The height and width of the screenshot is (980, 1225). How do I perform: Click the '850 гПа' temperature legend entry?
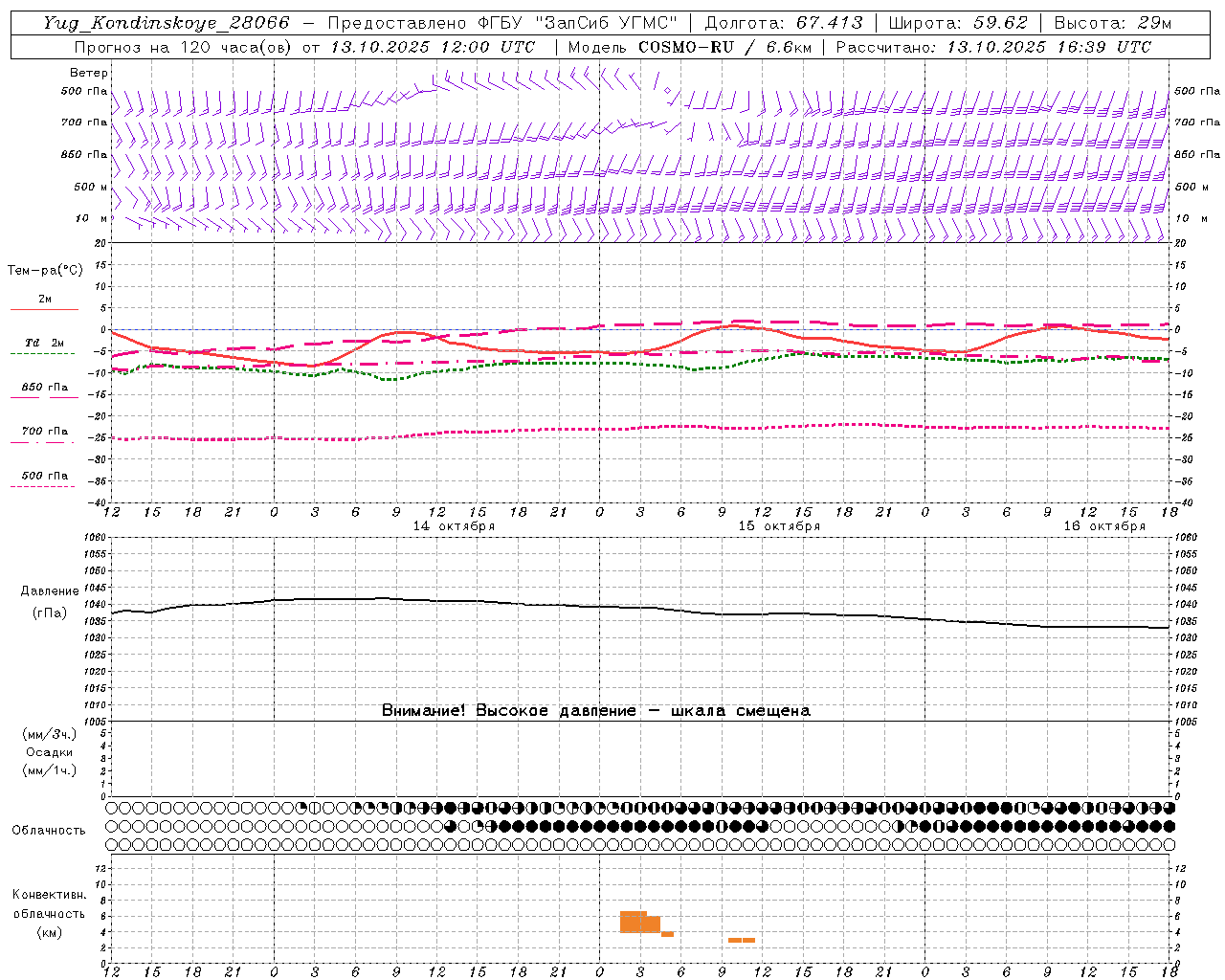[x=44, y=388]
